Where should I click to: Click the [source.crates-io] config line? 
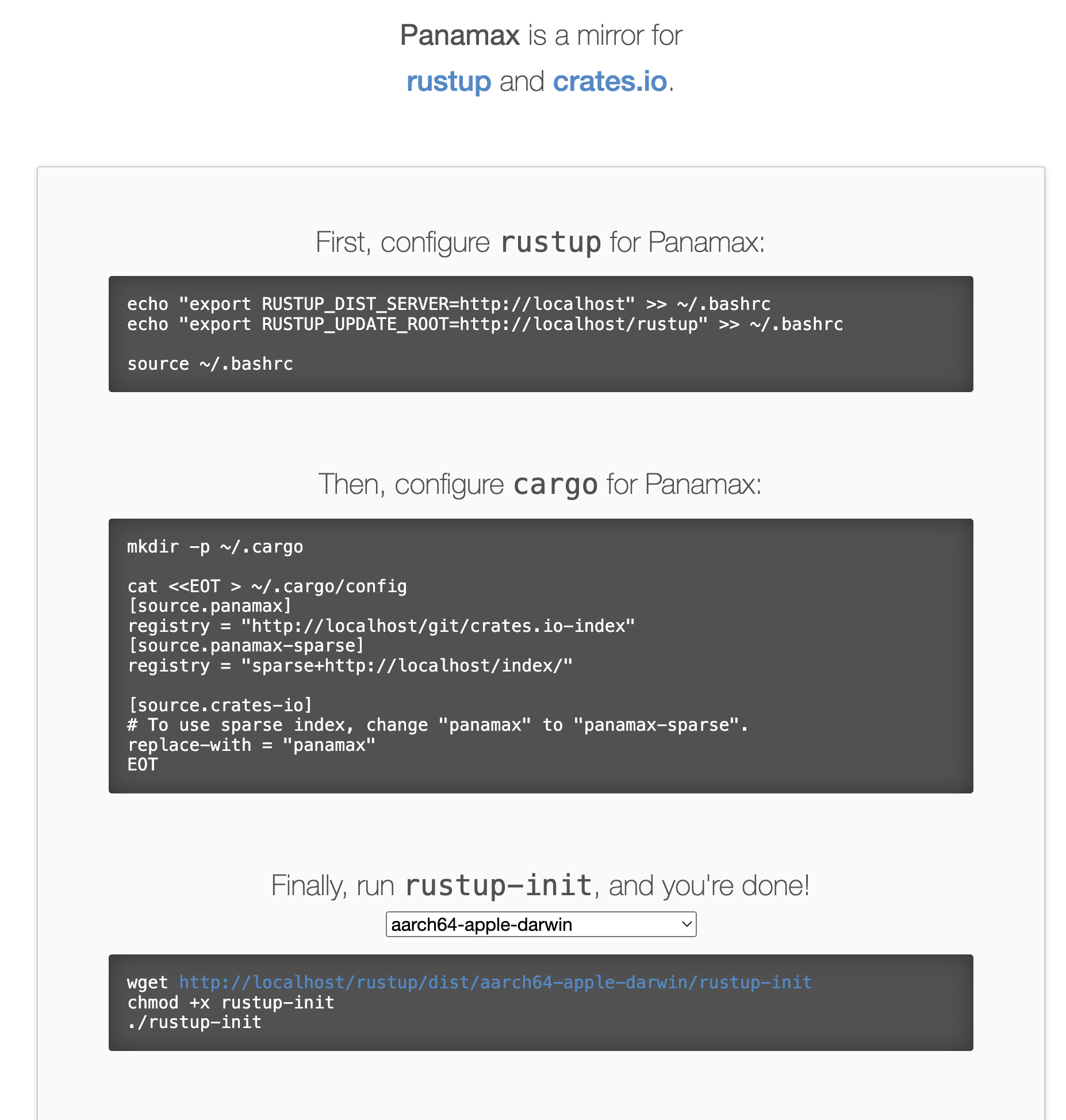click(x=220, y=705)
